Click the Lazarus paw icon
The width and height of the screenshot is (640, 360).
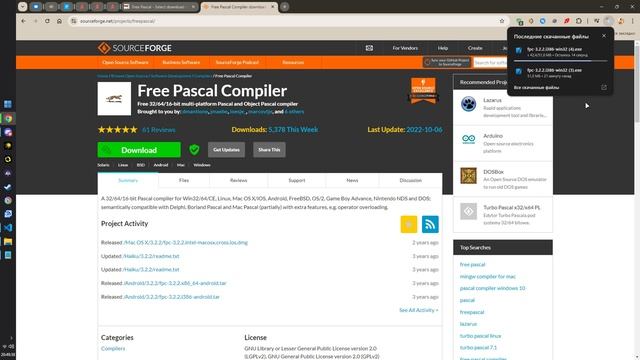[468, 104]
